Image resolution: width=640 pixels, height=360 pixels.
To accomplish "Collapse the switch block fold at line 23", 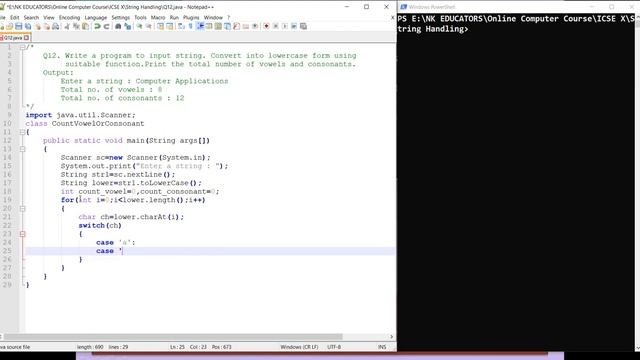I will (22, 234).
